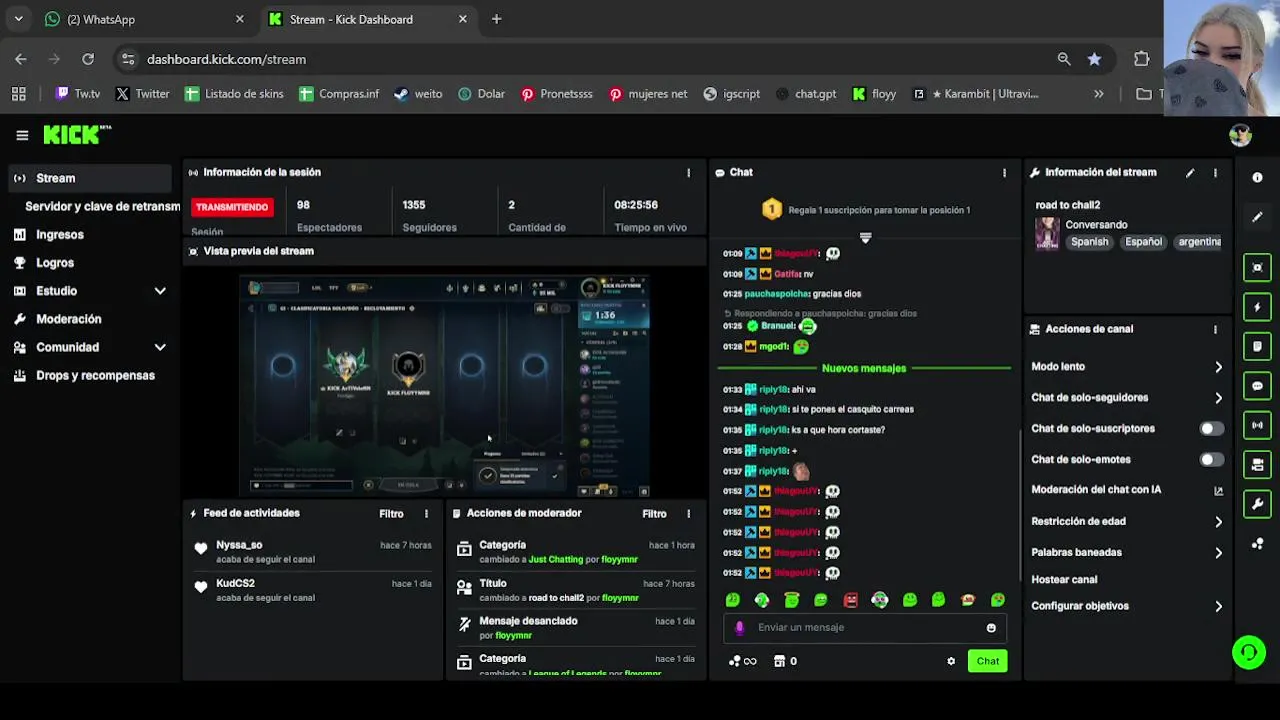Click the red angry emote in quick emotes
The width and height of the screenshot is (1280, 720).
850,600
